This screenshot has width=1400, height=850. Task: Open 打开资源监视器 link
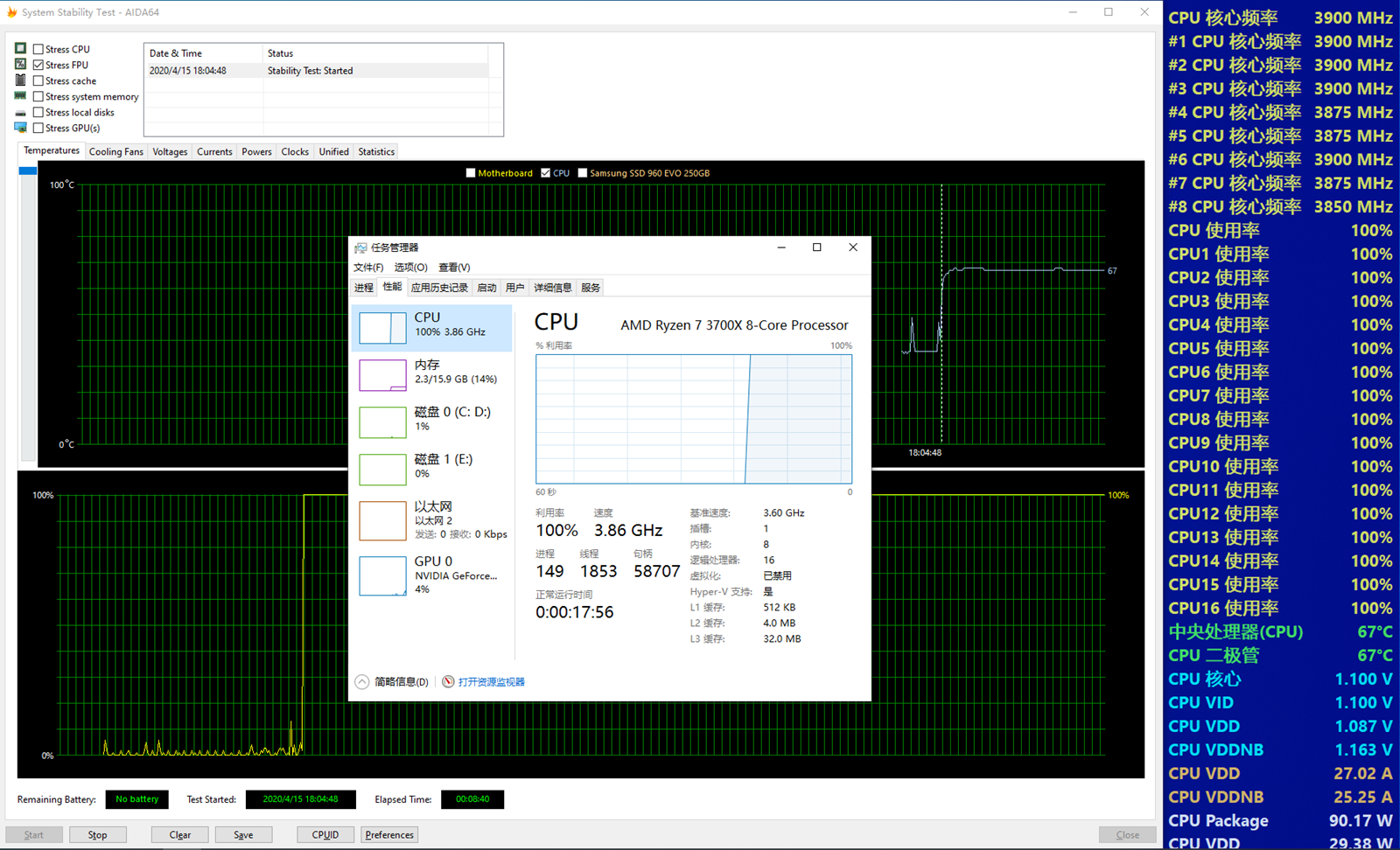tap(491, 682)
